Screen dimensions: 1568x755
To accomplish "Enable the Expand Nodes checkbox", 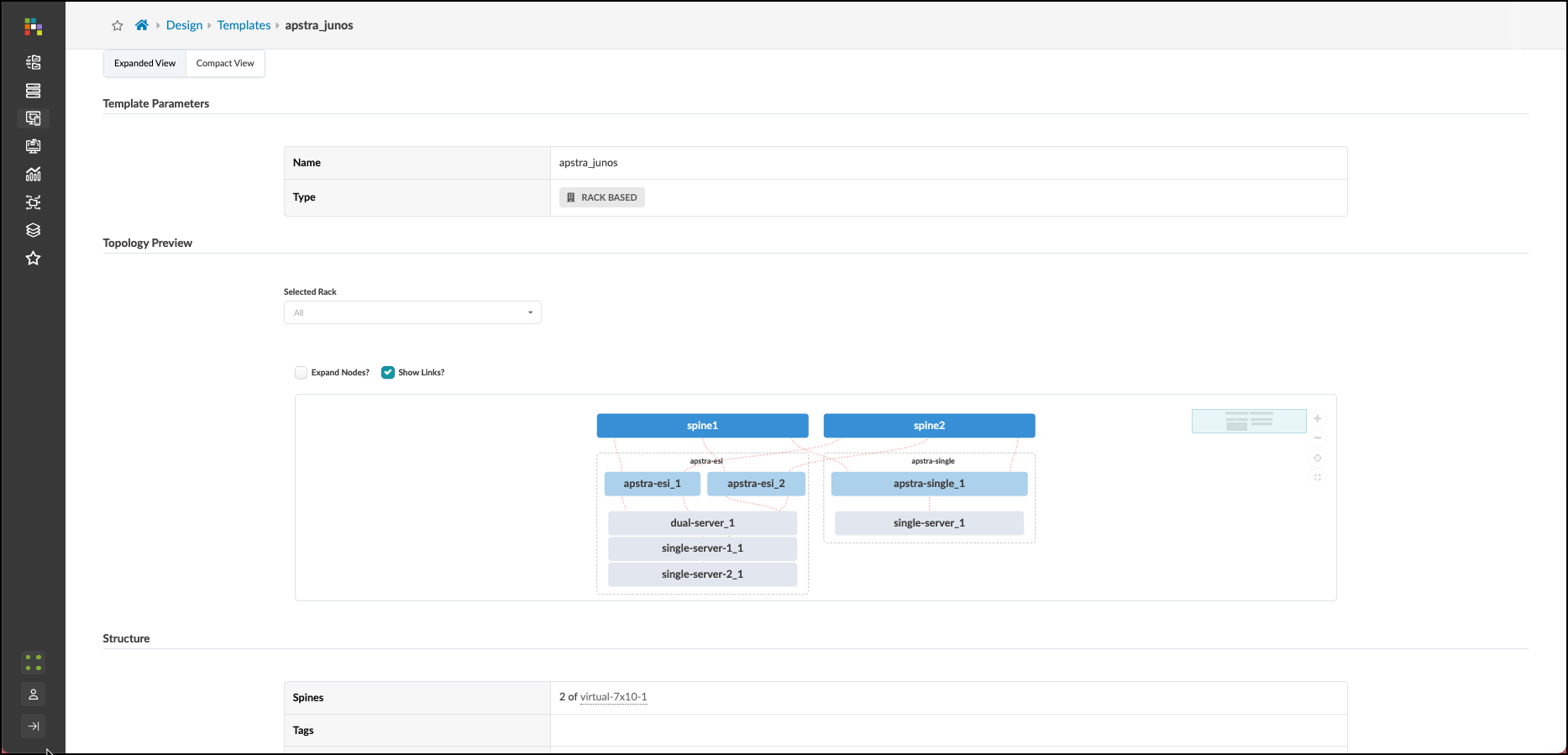I will coord(301,373).
